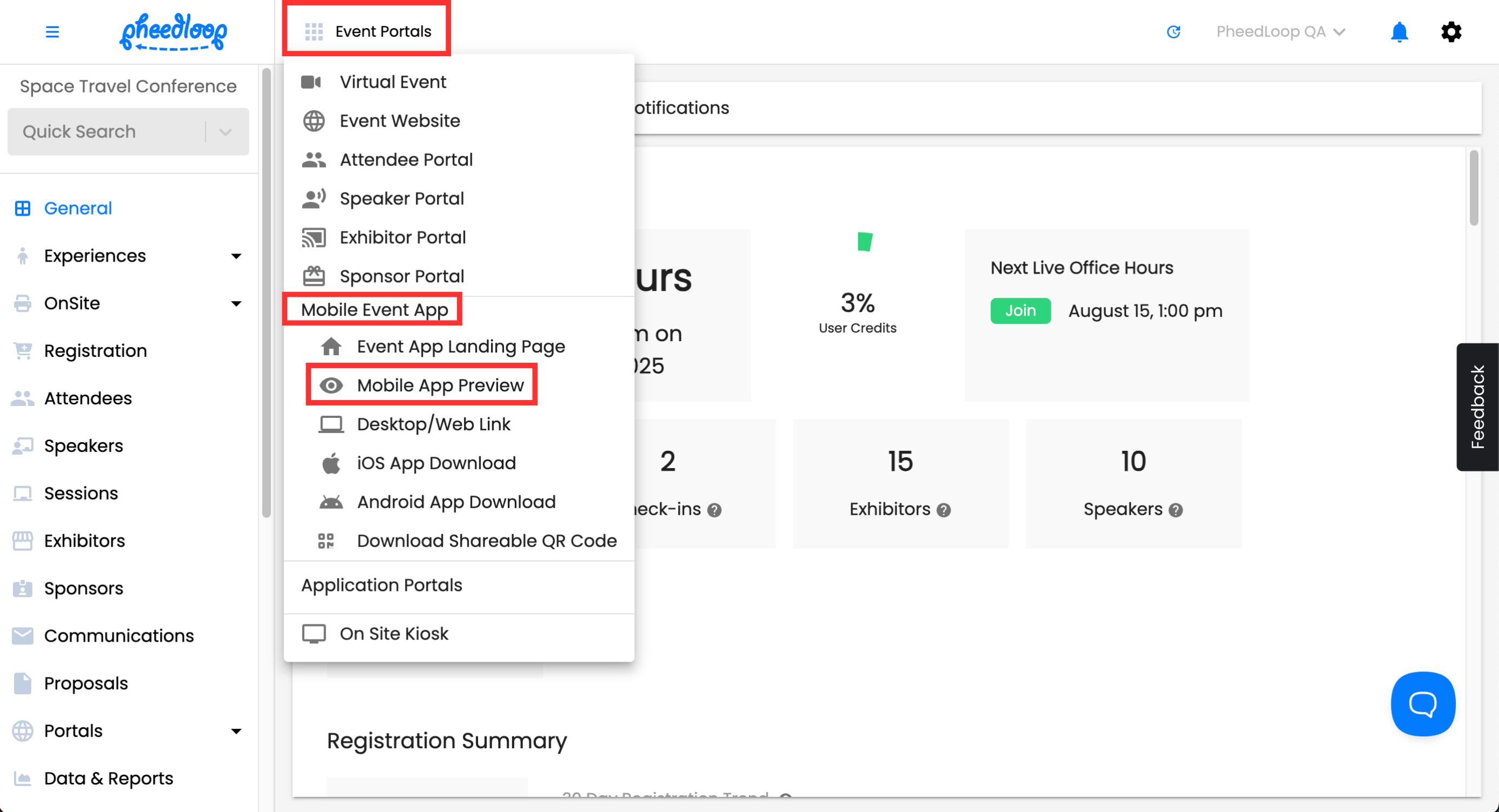Open the PheedLoop QA account dropdown
Viewport: 1499px width, 812px height.
pos(1281,31)
